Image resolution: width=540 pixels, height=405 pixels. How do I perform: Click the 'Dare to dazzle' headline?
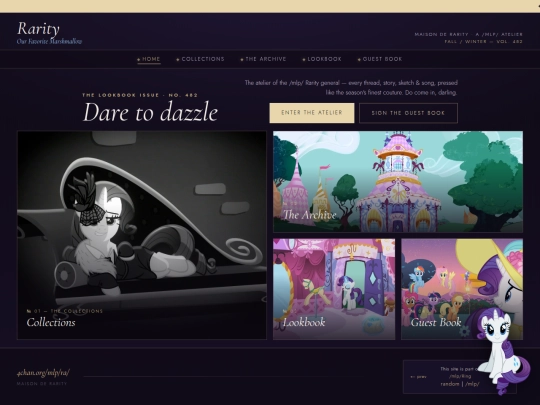pyautogui.click(x=150, y=112)
